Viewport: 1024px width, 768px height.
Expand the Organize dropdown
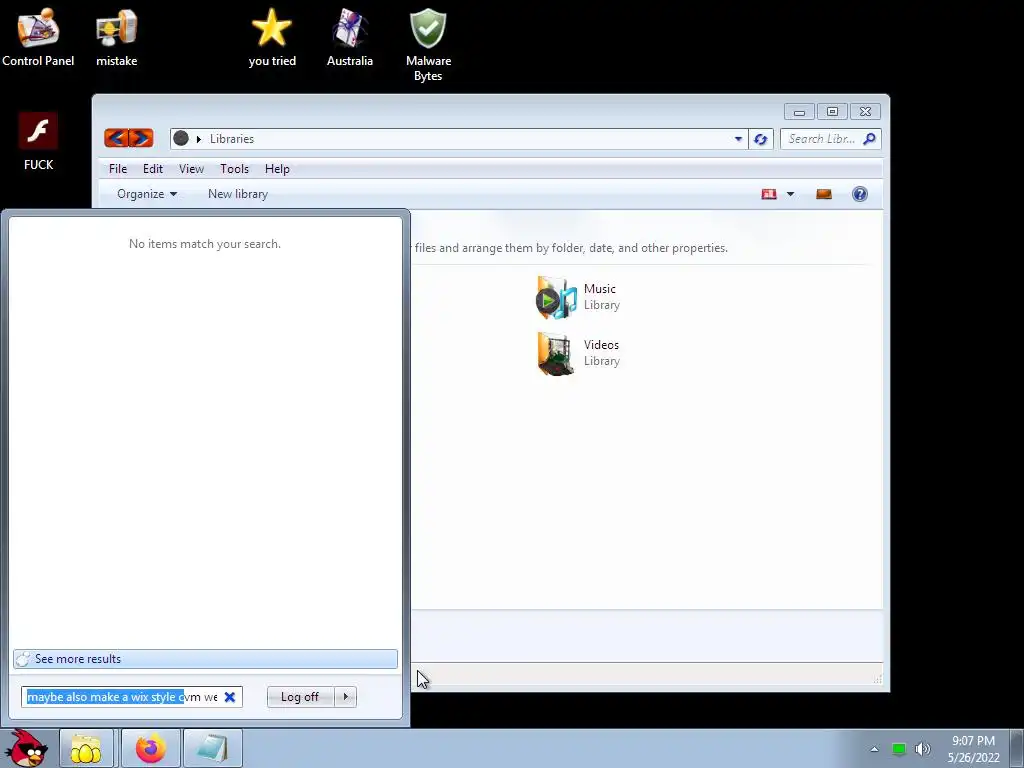(146, 194)
